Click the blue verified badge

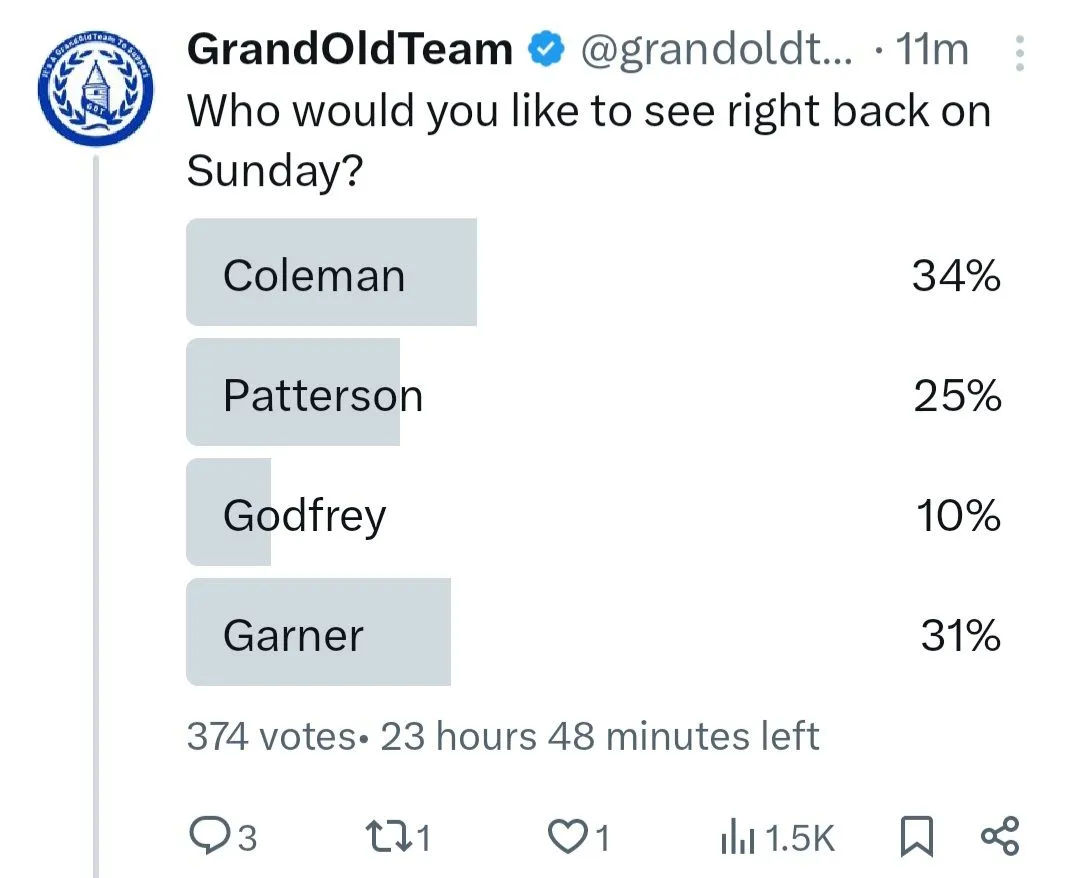546,49
